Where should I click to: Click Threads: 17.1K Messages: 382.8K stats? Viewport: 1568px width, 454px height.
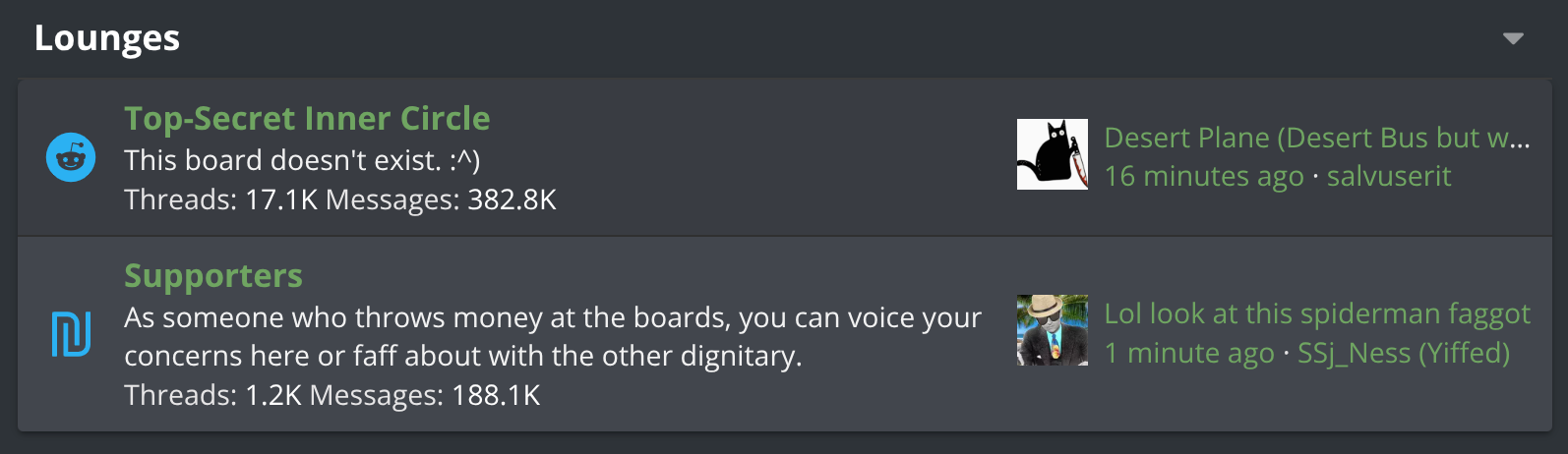[340, 199]
